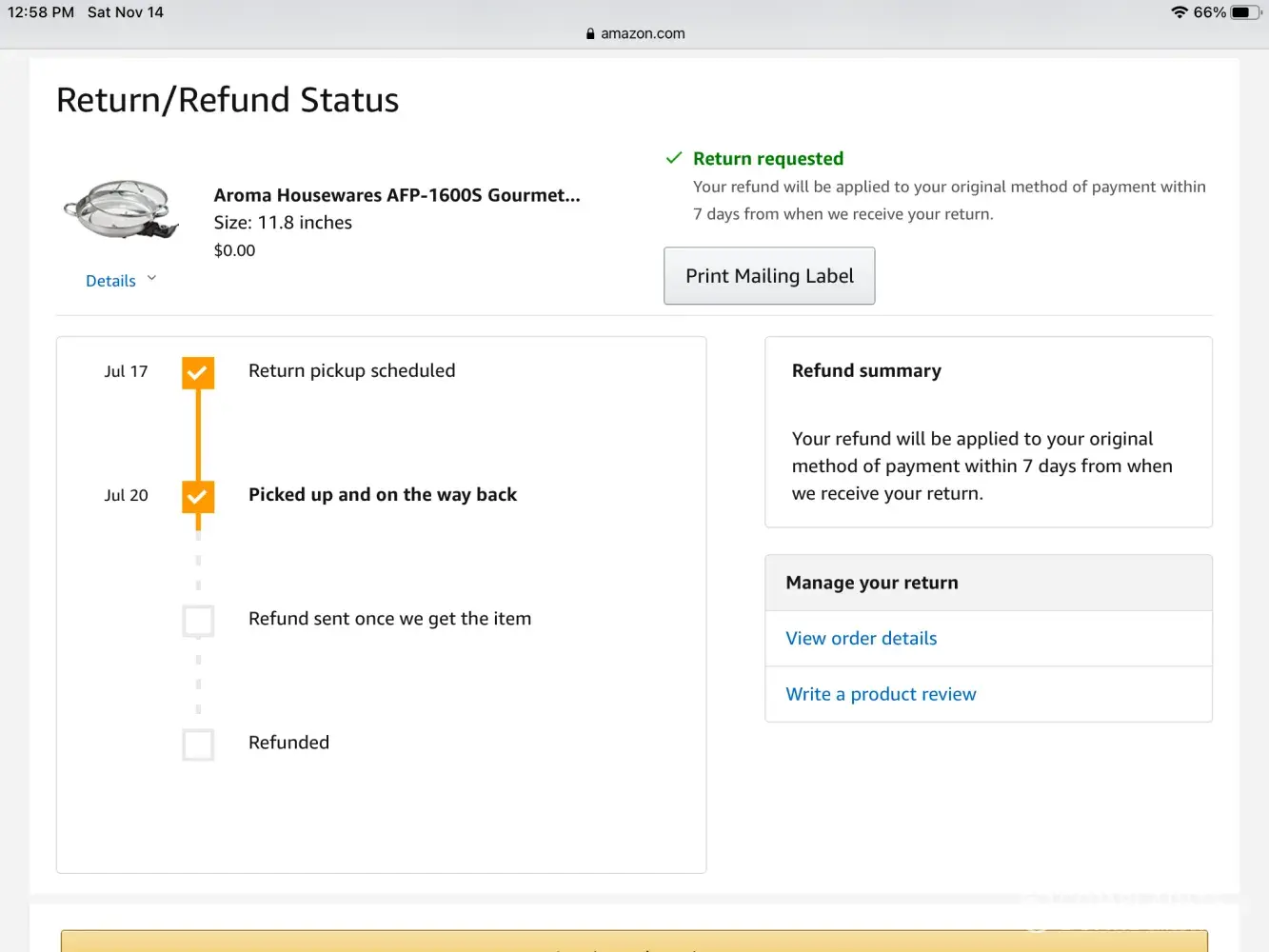Tap the Wi-Fi icon in status bar
The image size is (1269, 952).
(1180, 12)
